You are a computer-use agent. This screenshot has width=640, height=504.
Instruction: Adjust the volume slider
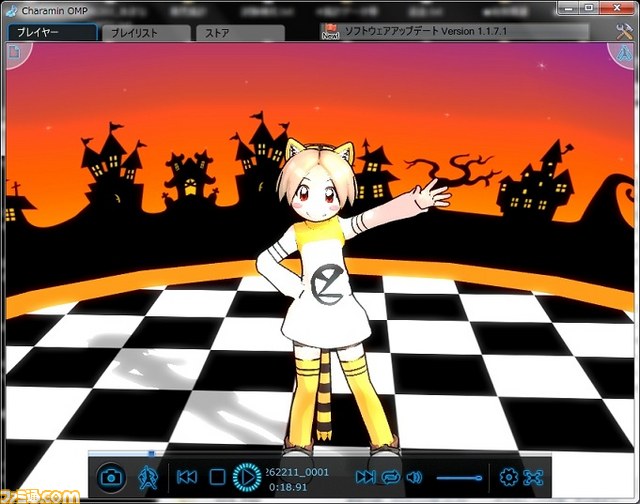pyautogui.click(x=459, y=477)
